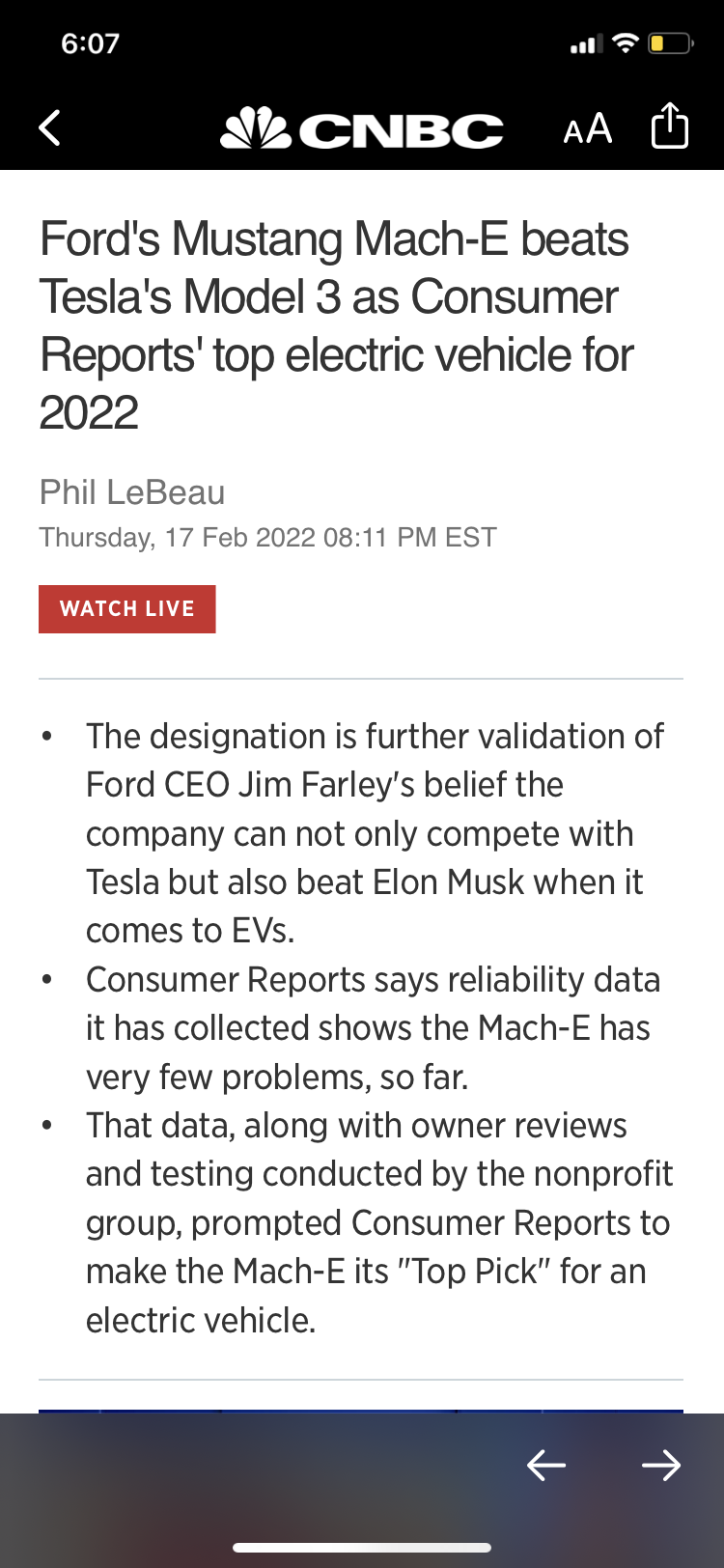This screenshot has height=1568, width=724.
Task: Open the share sheet icon
Action: [x=669, y=126]
